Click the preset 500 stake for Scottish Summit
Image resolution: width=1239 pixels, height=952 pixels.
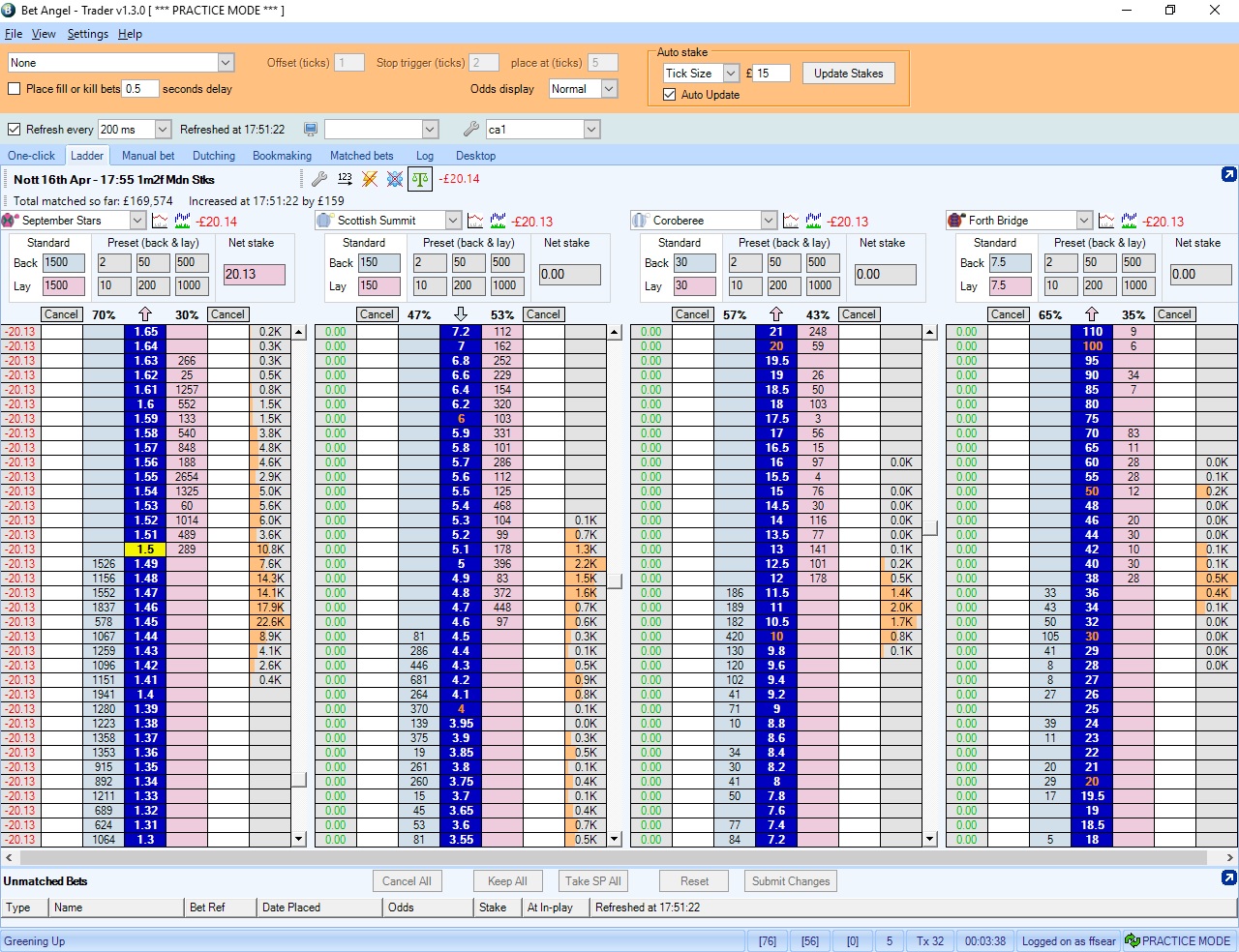point(506,262)
